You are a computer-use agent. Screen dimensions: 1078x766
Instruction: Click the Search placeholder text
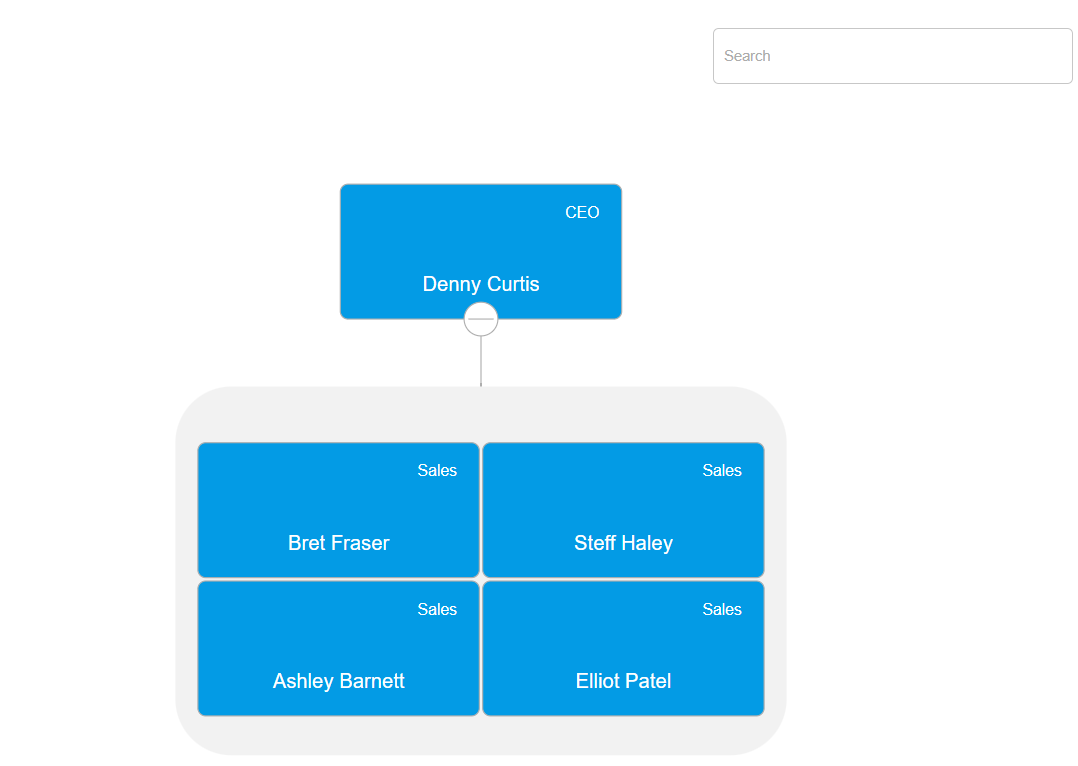pos(747,56)
